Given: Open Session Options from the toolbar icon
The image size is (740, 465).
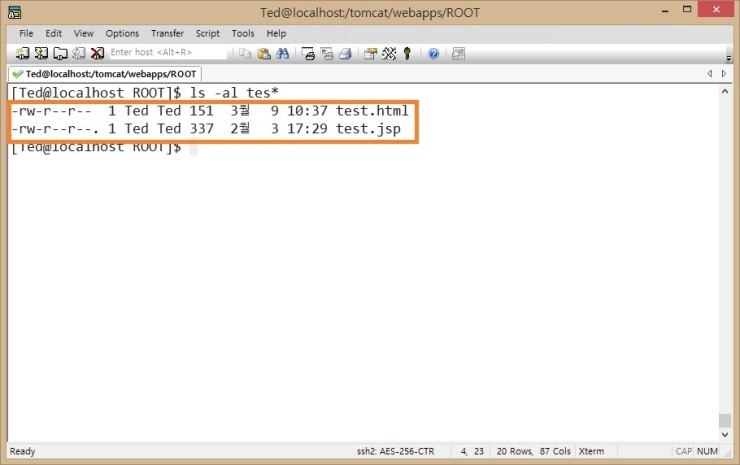Looking at the screenshot, I should [x=370, y=53].
